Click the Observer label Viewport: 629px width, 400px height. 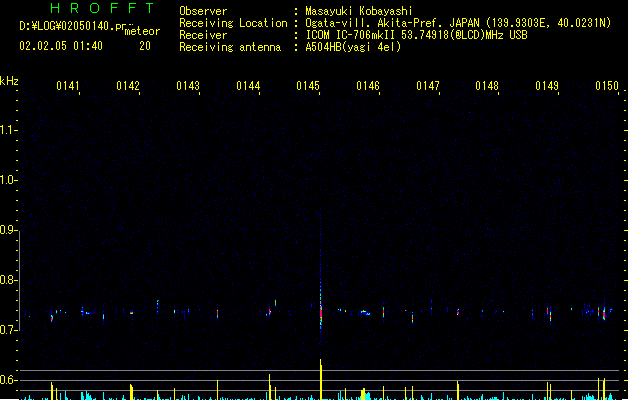click(203, 11)
